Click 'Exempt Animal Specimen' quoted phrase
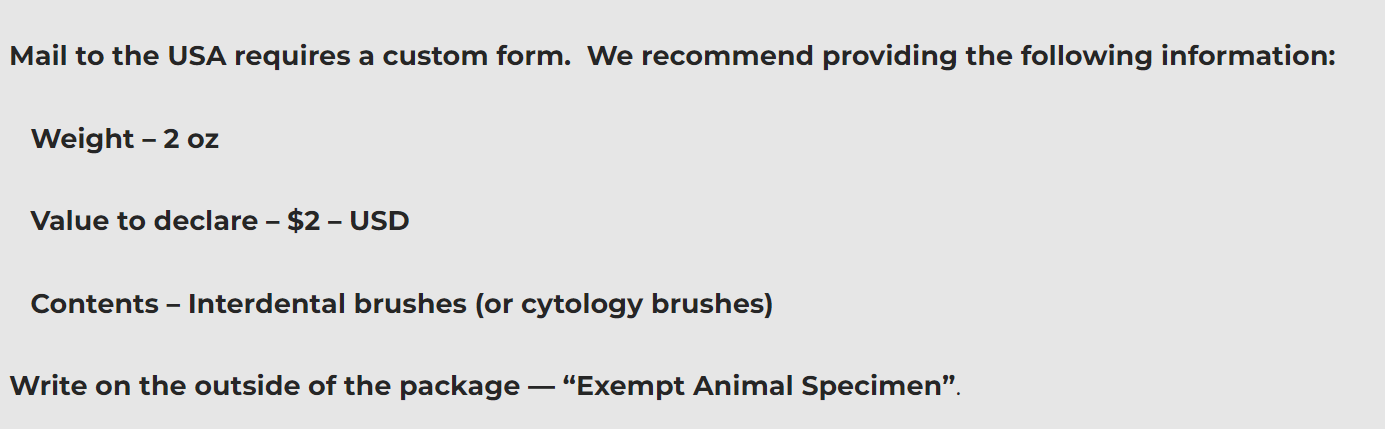 tap(762, 385)
